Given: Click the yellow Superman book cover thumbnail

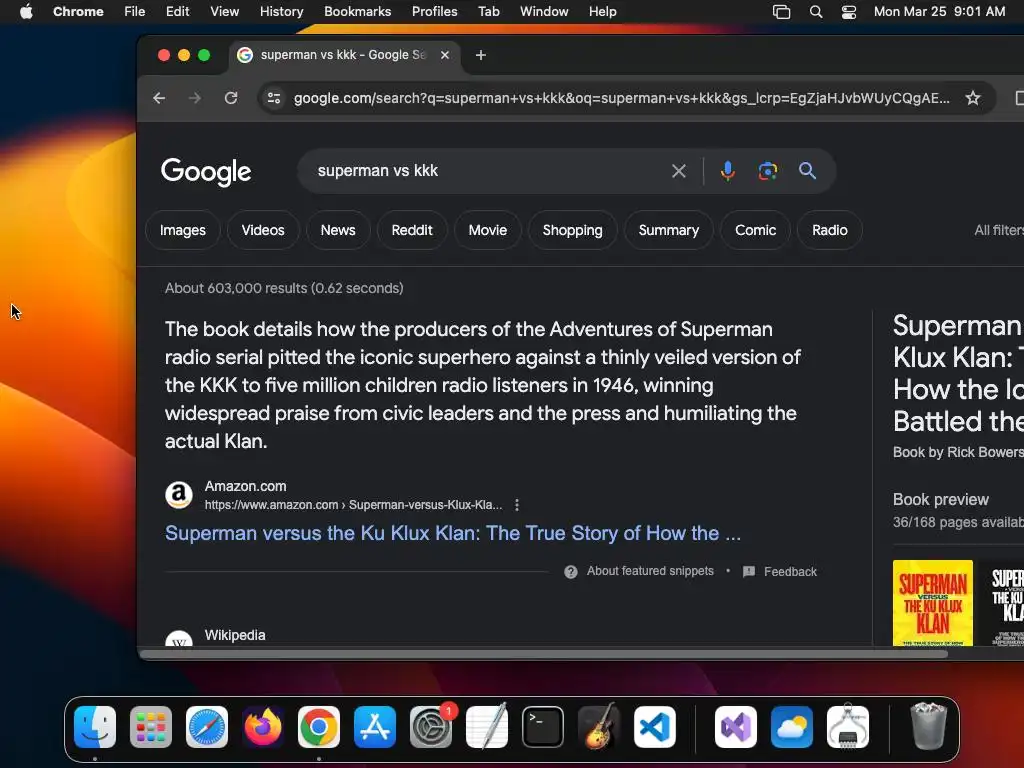Looking at the screenshot, I should click(933, 603).
